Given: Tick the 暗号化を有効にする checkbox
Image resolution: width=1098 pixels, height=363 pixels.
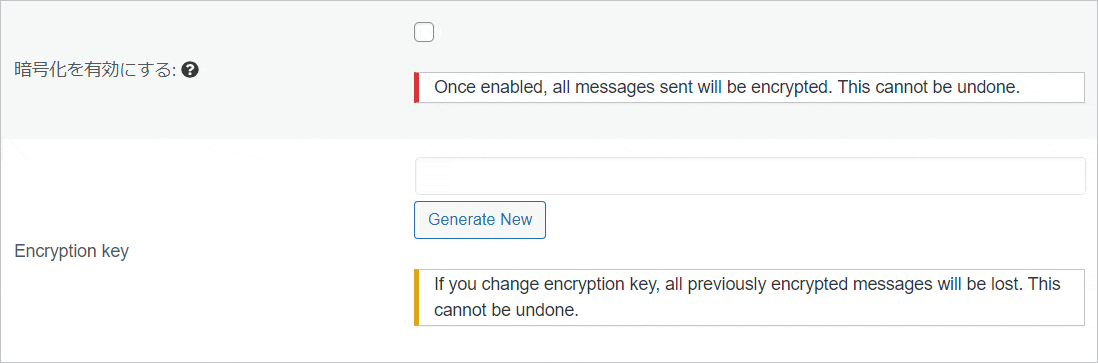Looking at the screenshot, I should tap(424, 32).
